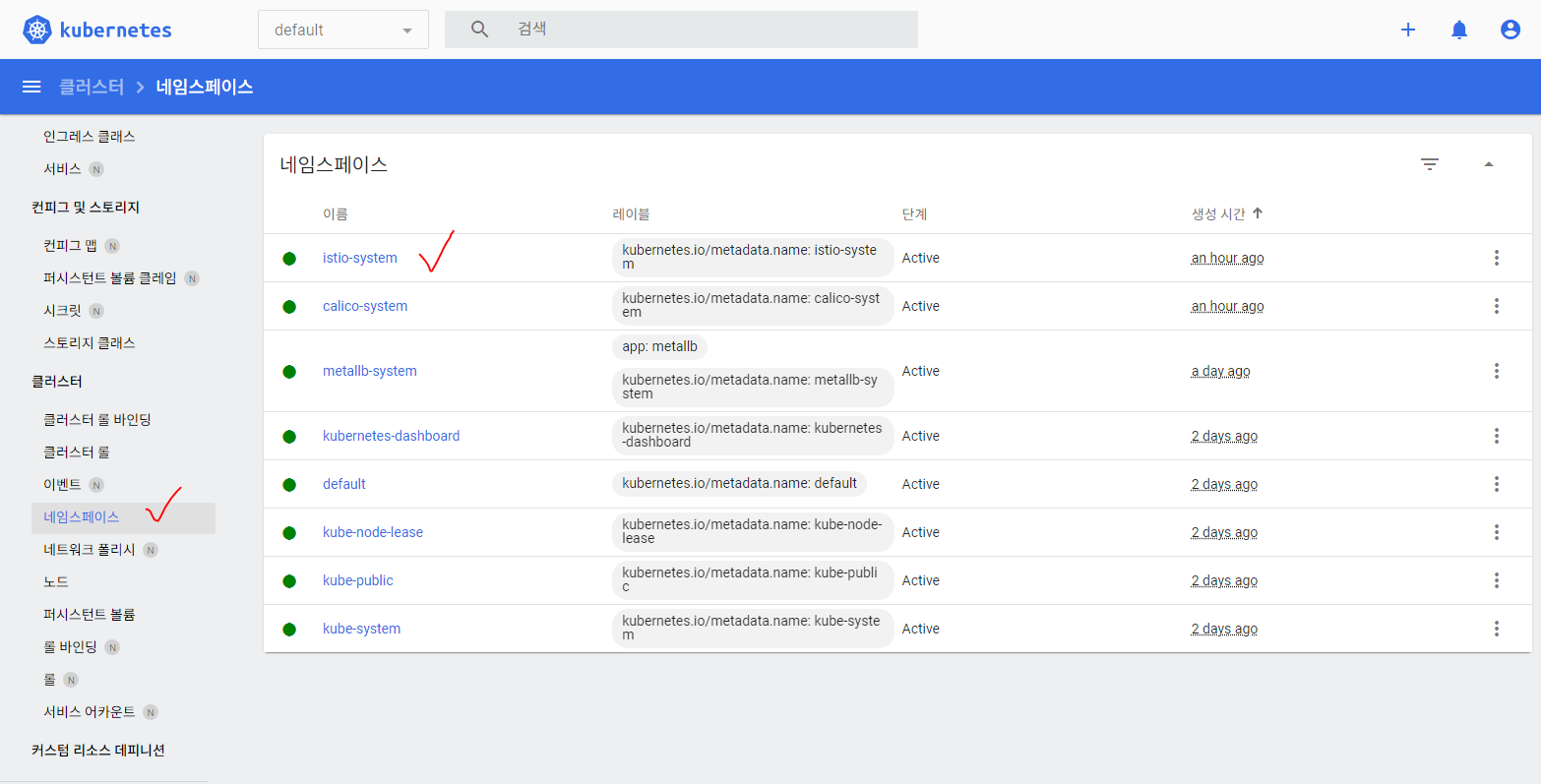The height and width of the screenshot is (784, 1541).
Task: Open actions menu for istio-system row
Action: tap(1497, 258)
